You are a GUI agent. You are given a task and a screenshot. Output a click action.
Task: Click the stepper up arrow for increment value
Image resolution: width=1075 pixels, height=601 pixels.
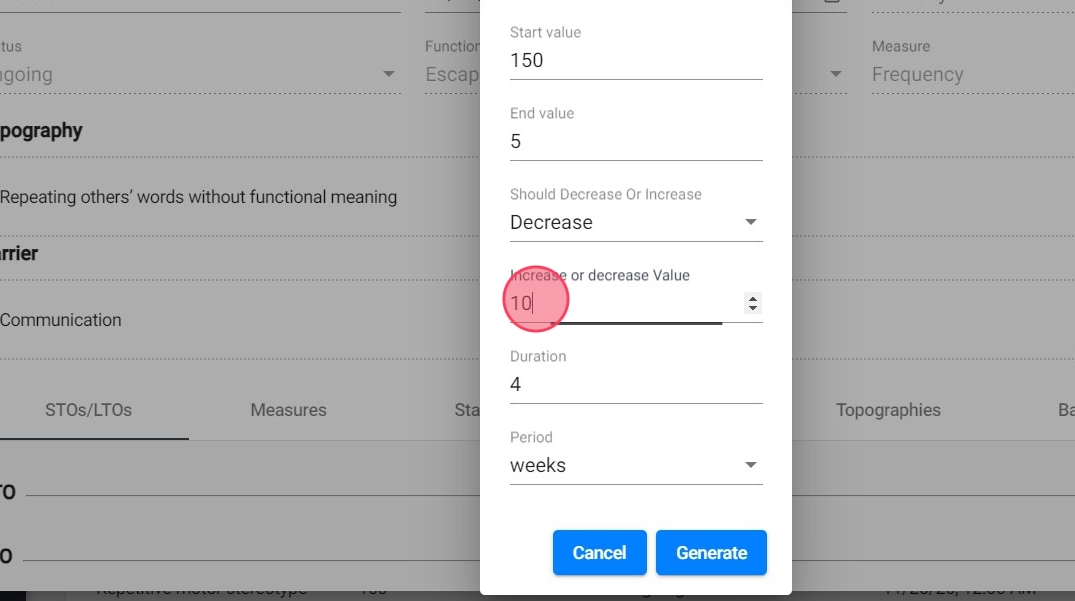[753, 299]
